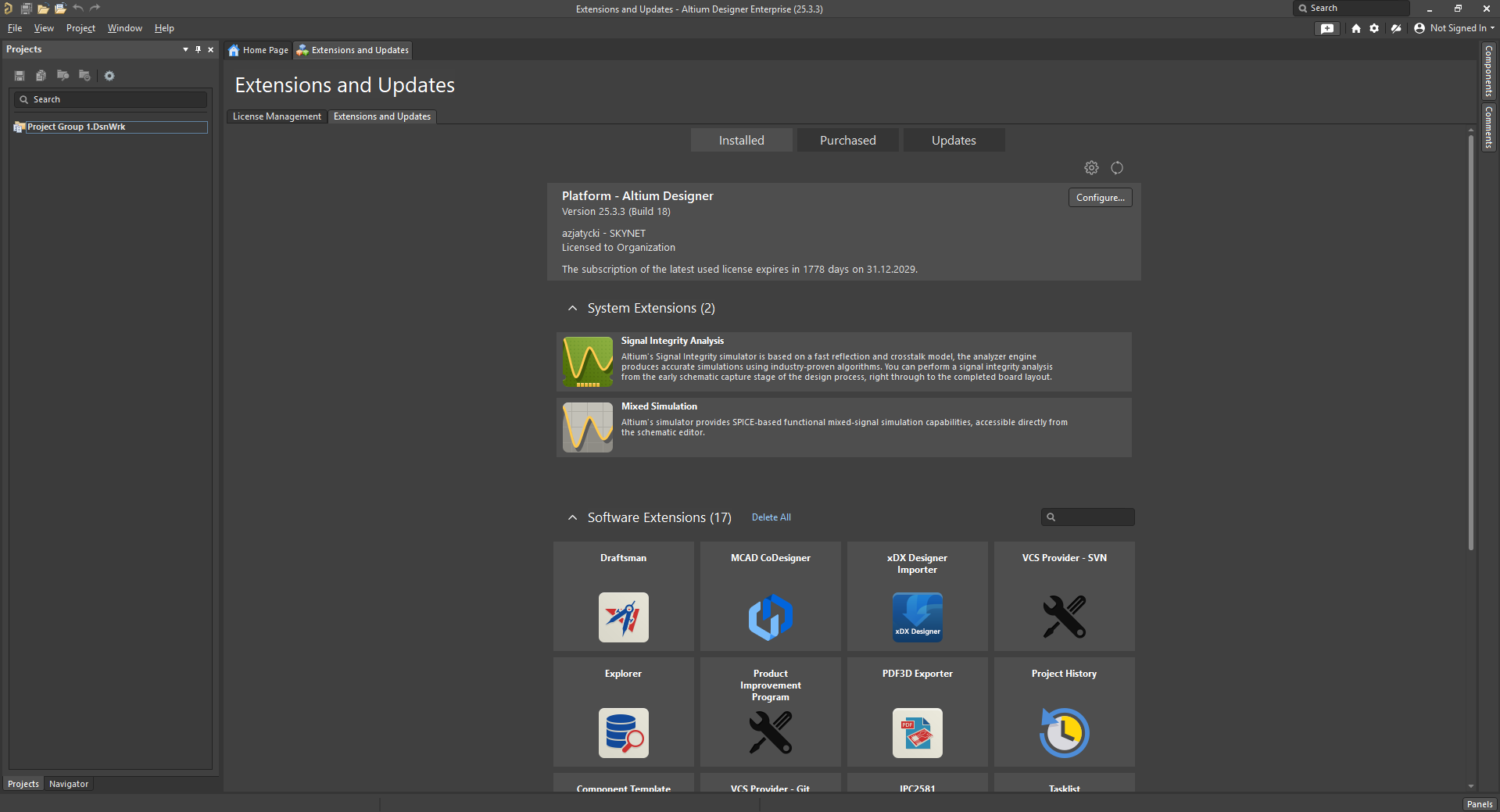Image resolution: width=1500 pixels, height=812 pixels.
Task: Click the extensions settings gear above Platform
Action: coord(1091,168)
